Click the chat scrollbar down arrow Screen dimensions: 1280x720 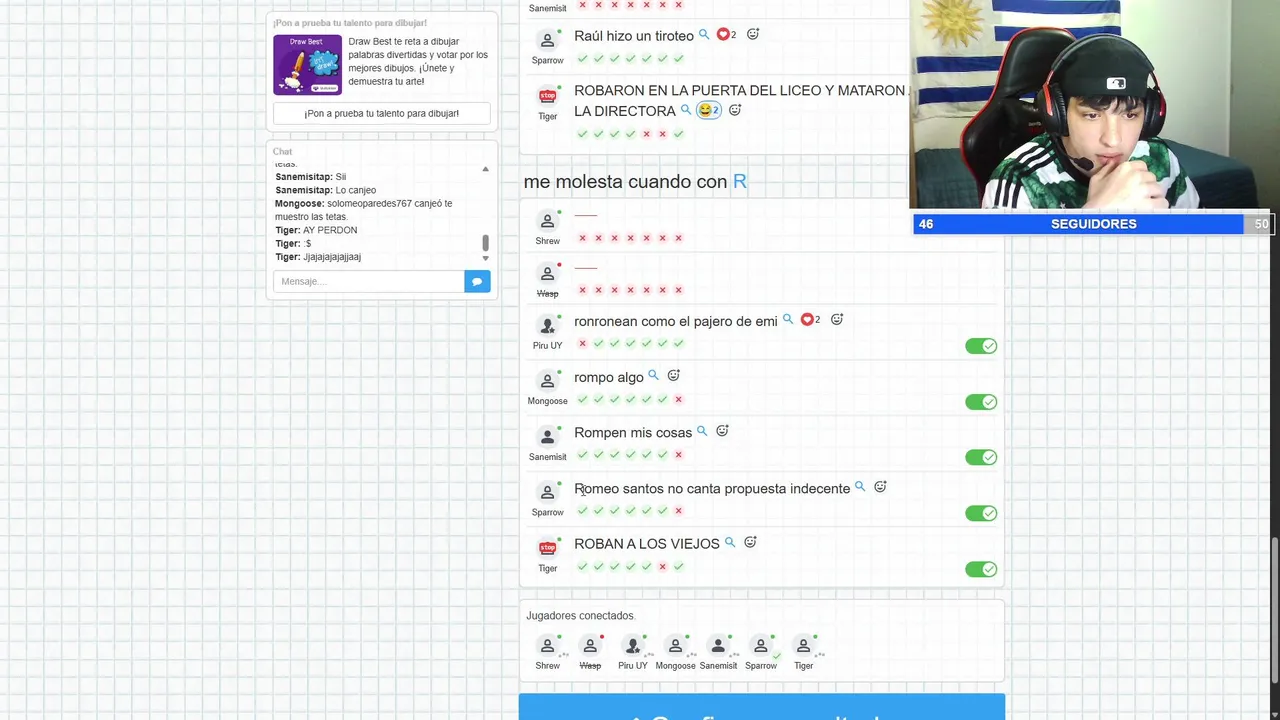486,258
